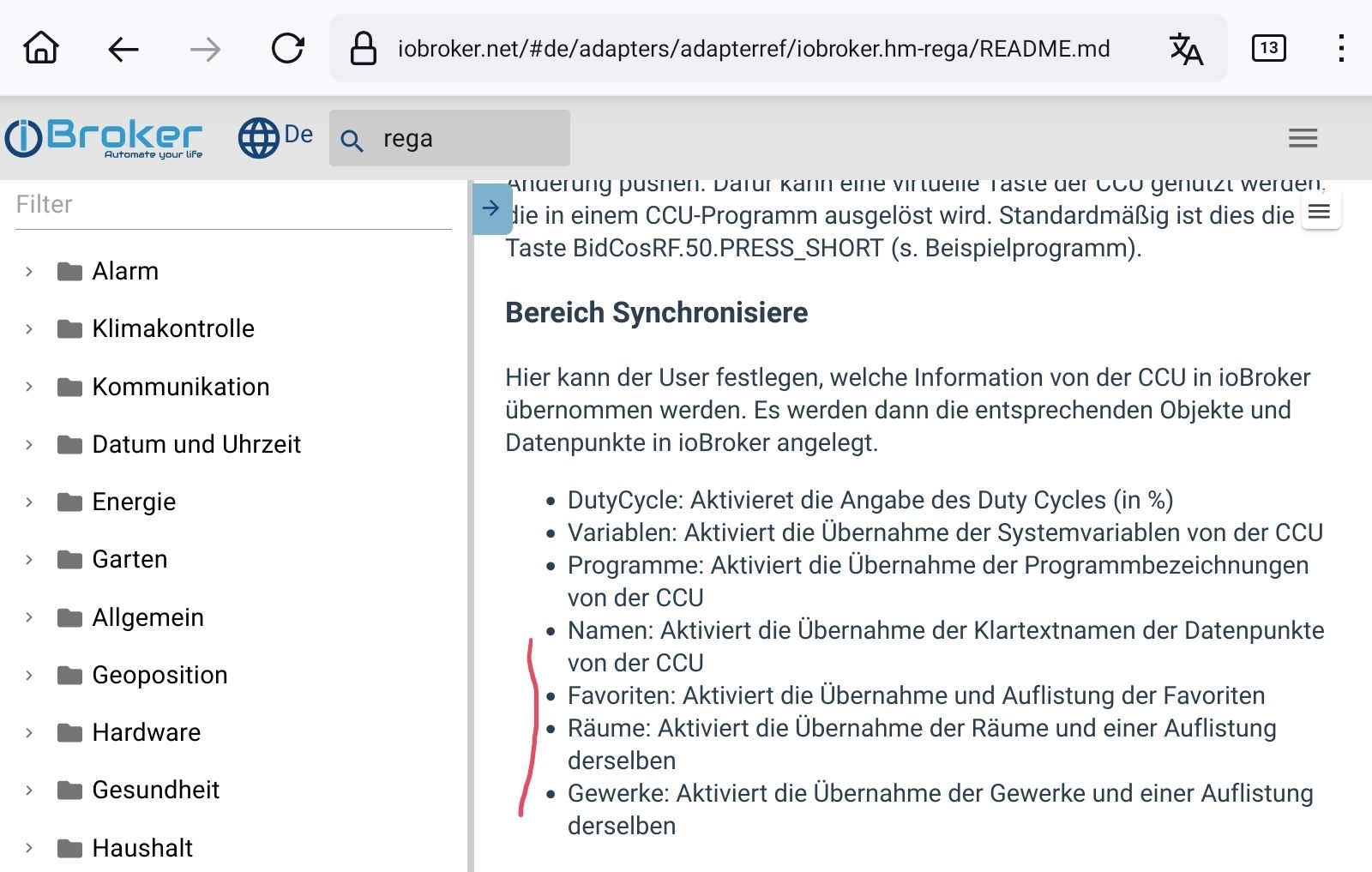Reload the page with refresh icon

287,49
